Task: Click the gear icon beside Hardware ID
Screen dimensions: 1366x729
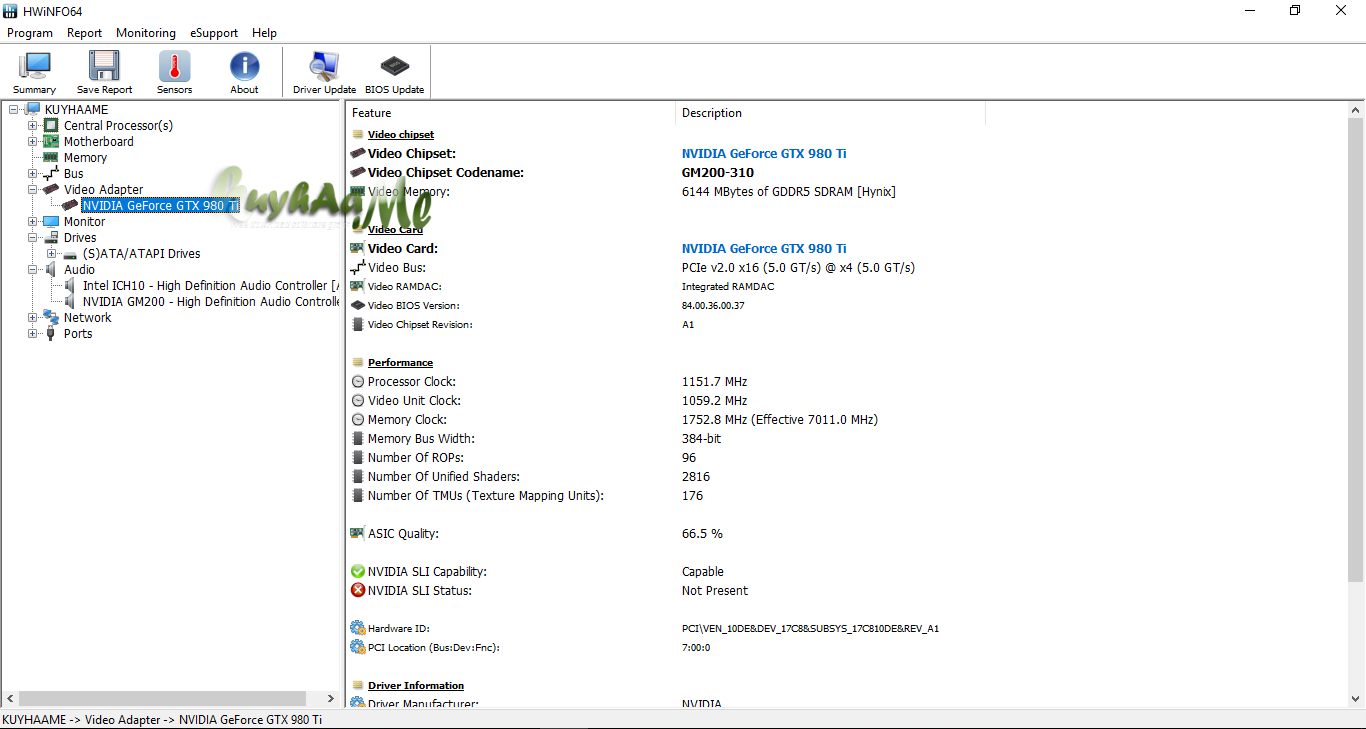Action: (x=358, y=628)
